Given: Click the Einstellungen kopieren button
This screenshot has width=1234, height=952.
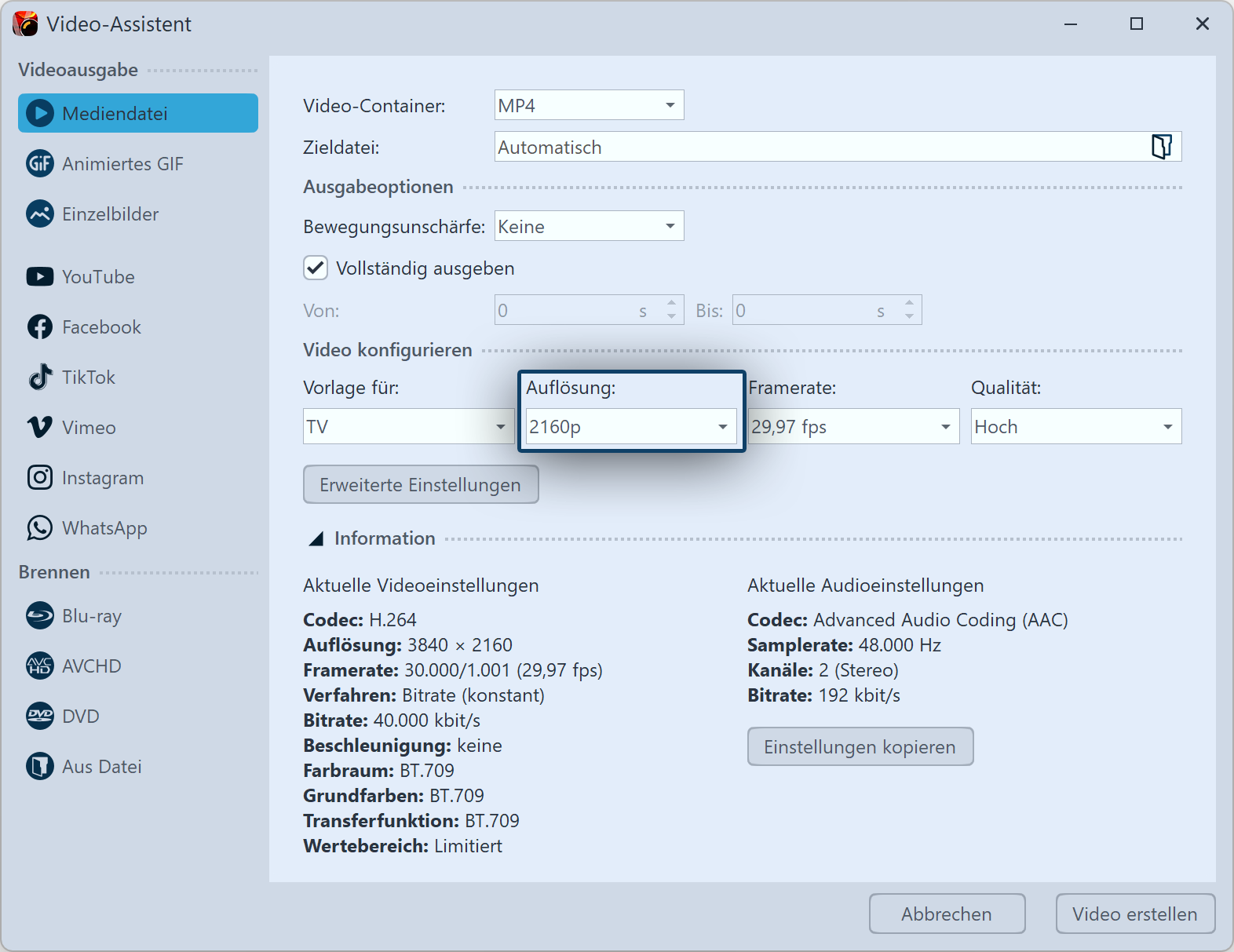Looking at the screenshot, I should [860, 747].
